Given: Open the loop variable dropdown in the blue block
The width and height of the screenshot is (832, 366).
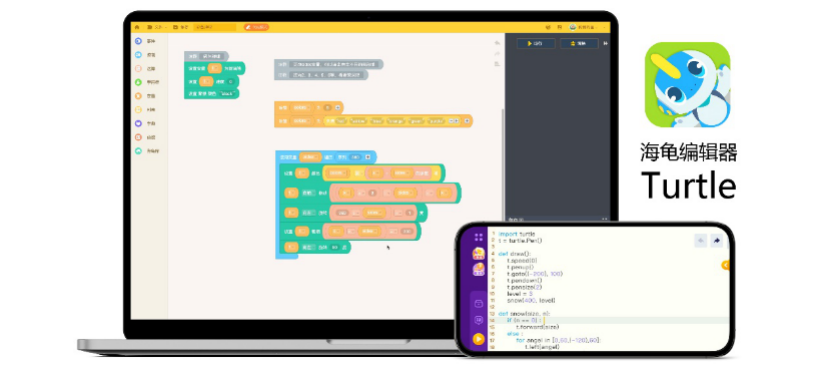Looking at the screenshot, I should [x=310, y=157].
